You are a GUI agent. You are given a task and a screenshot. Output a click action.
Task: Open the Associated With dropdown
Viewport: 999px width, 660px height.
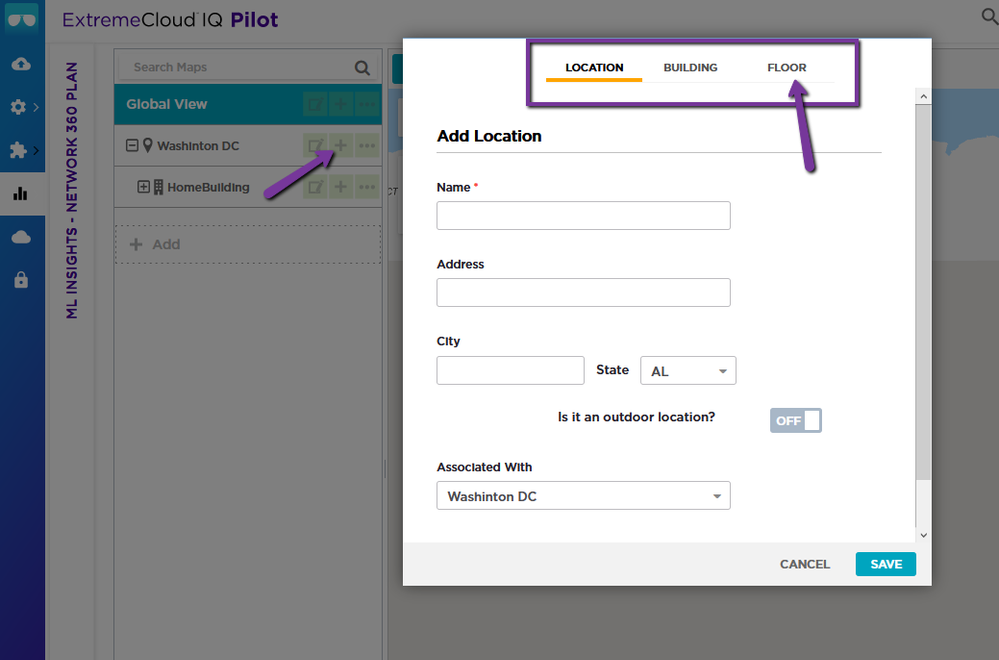[584, 496]
